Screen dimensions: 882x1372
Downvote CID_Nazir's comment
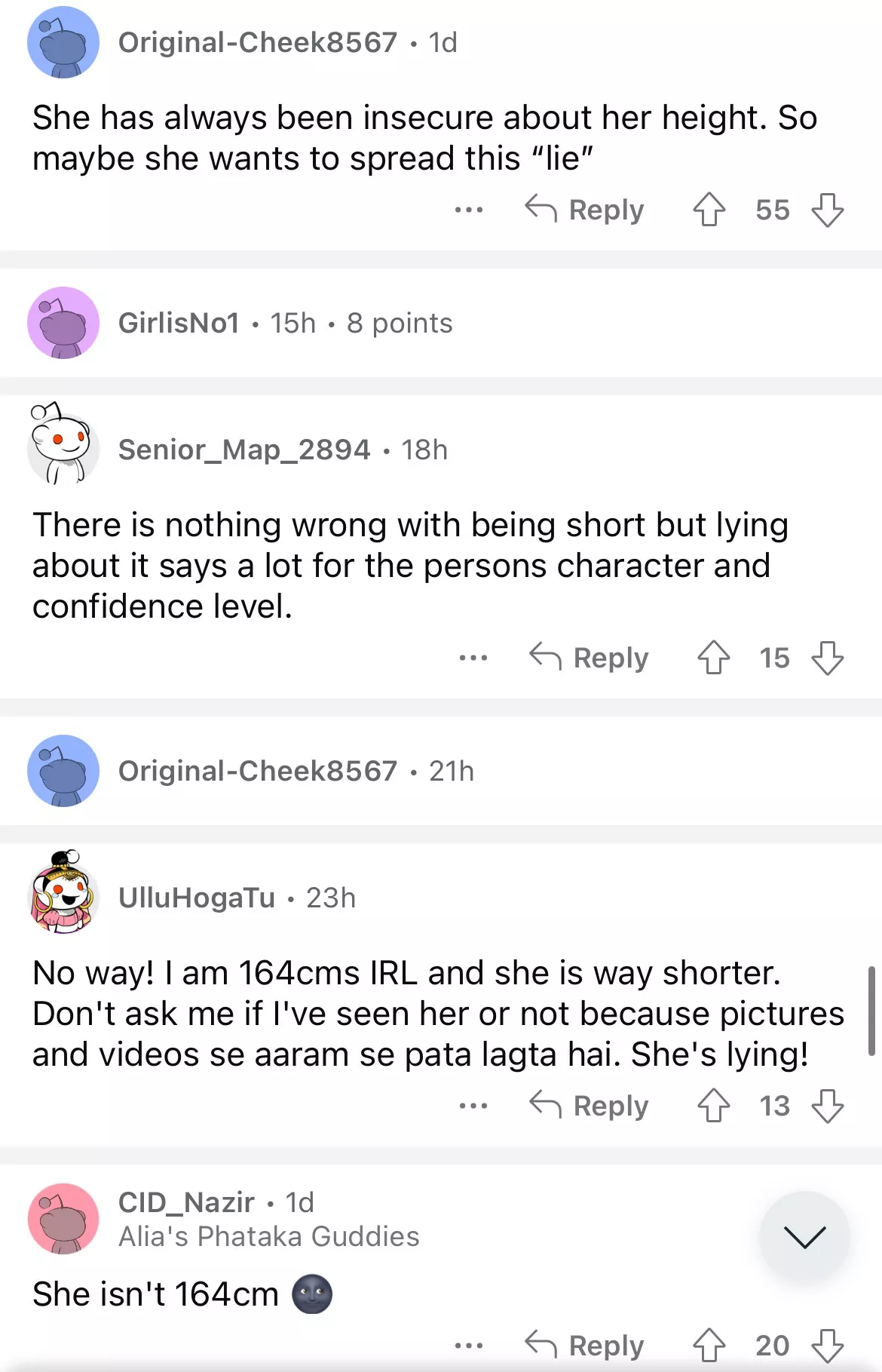tap(827, 1345)
